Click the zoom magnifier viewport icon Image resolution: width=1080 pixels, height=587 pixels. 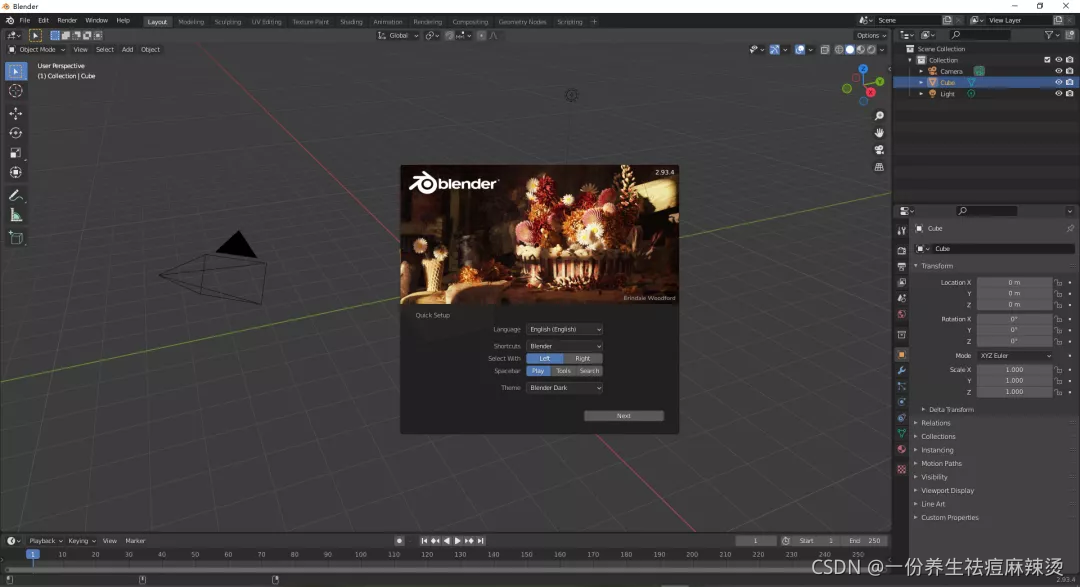click(x=879, y=116)
